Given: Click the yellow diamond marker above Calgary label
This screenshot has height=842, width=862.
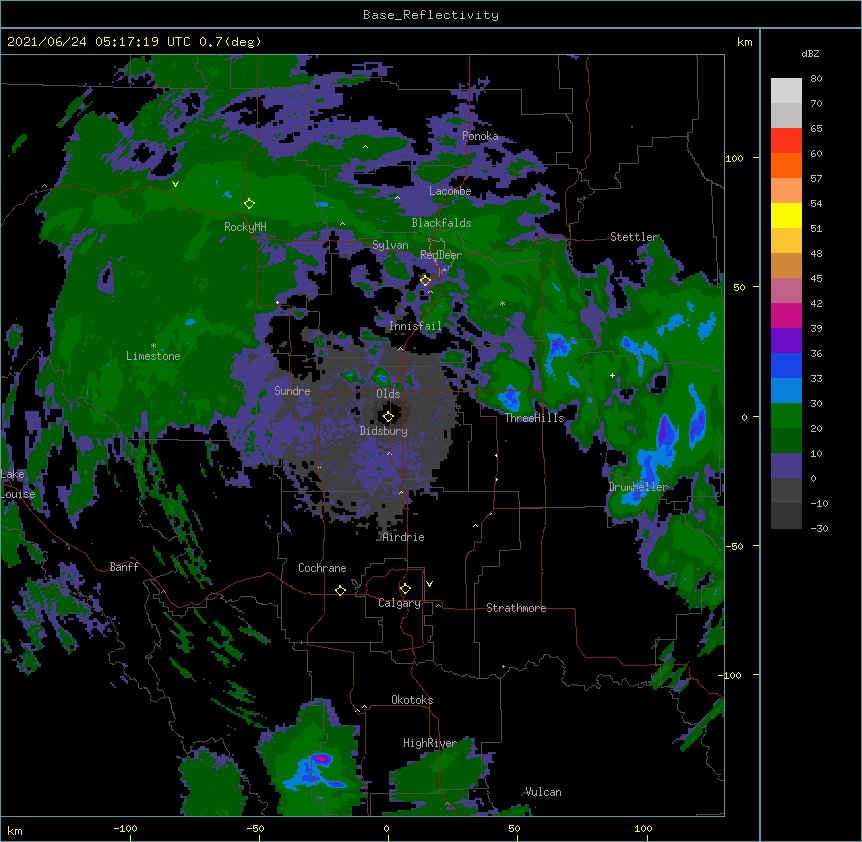Looking at the screenshot, I should point(405,589).
